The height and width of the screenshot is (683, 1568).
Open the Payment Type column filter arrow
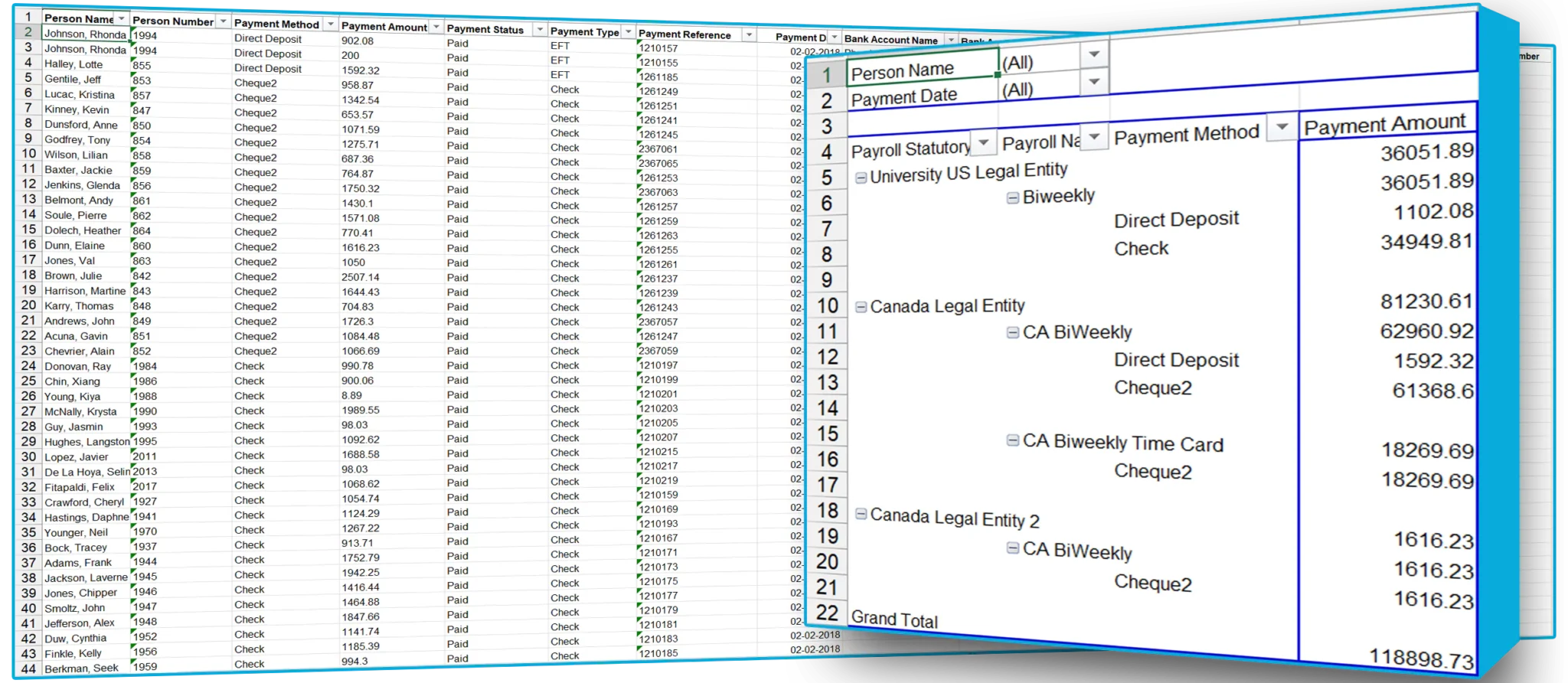(628, 32)
